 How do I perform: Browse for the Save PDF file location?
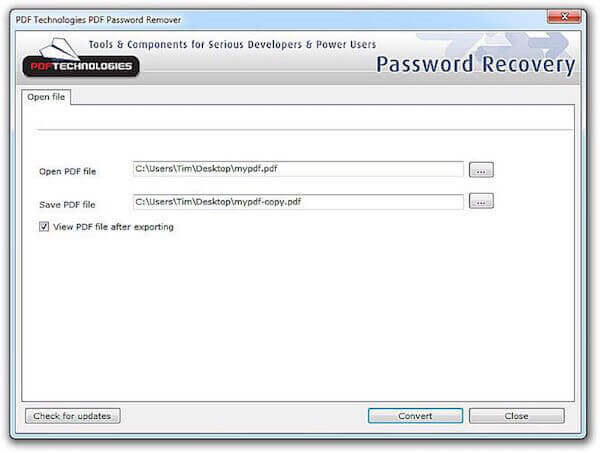[481, 201]
